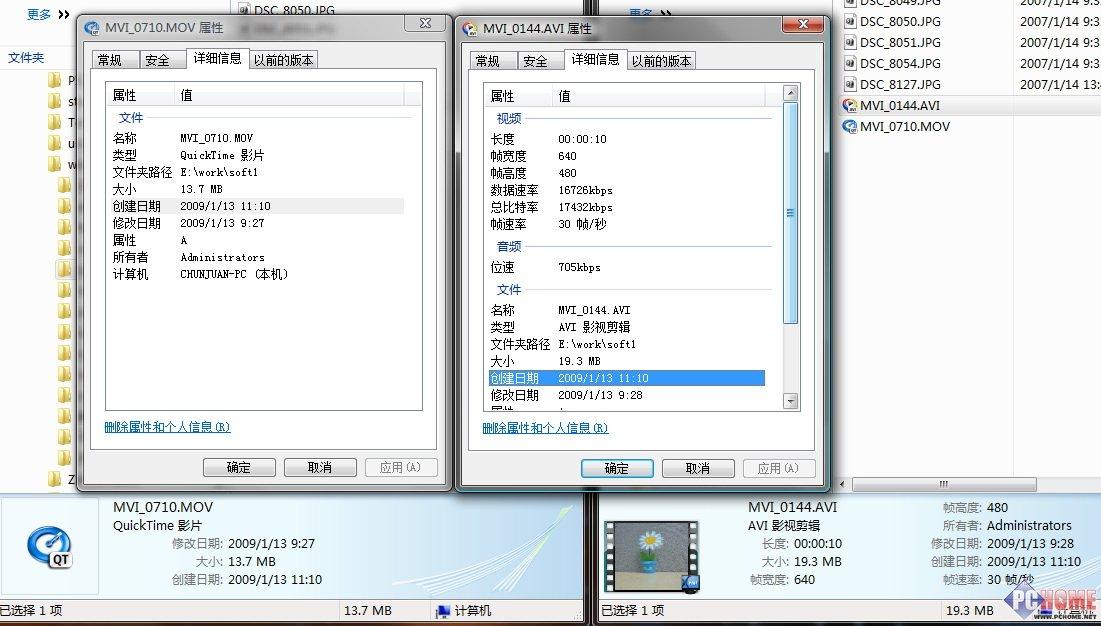
Task: Click the 帧速率 30 帧/秒 row
Action: (626, 225)
